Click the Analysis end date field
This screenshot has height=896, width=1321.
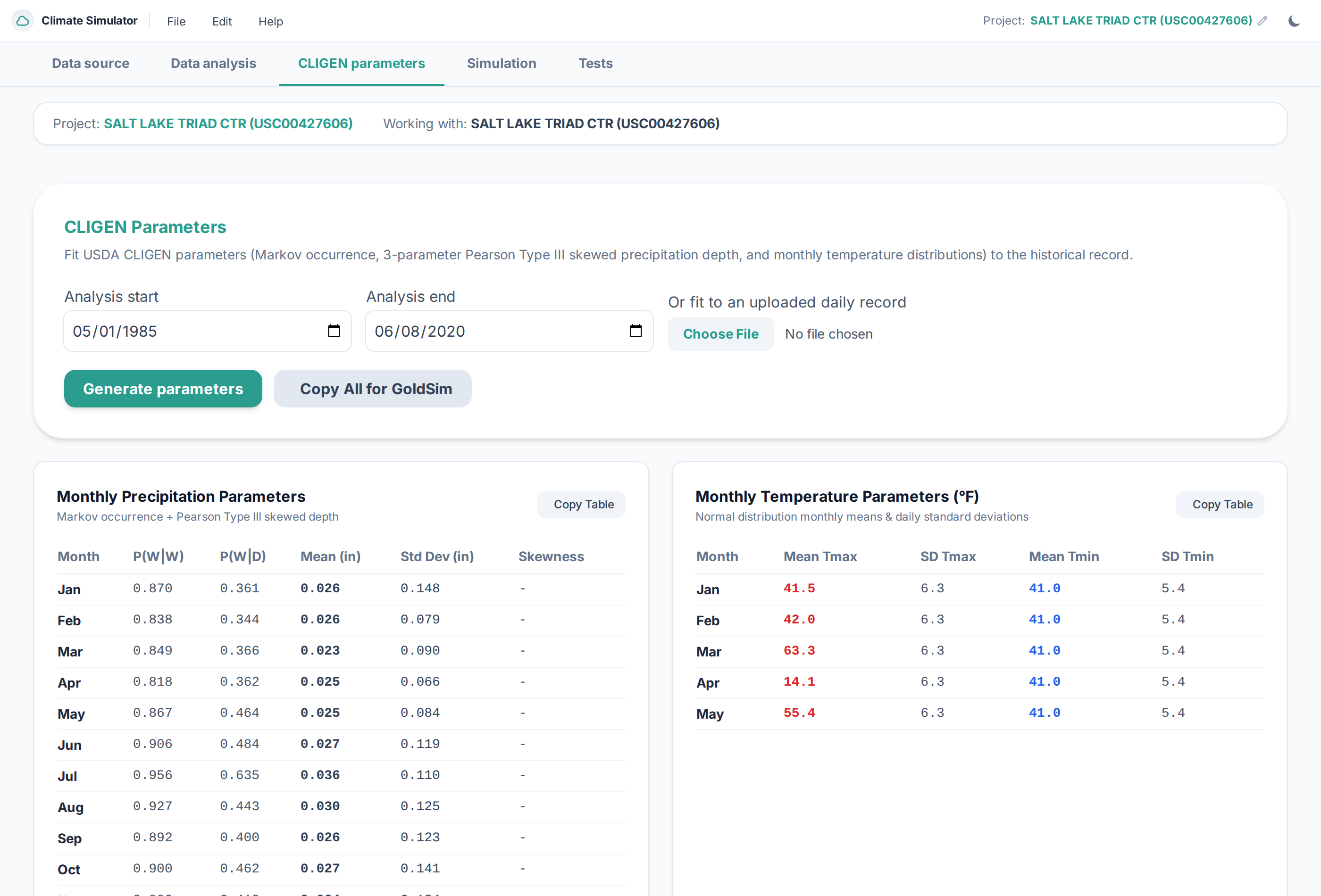click(510, 331)
